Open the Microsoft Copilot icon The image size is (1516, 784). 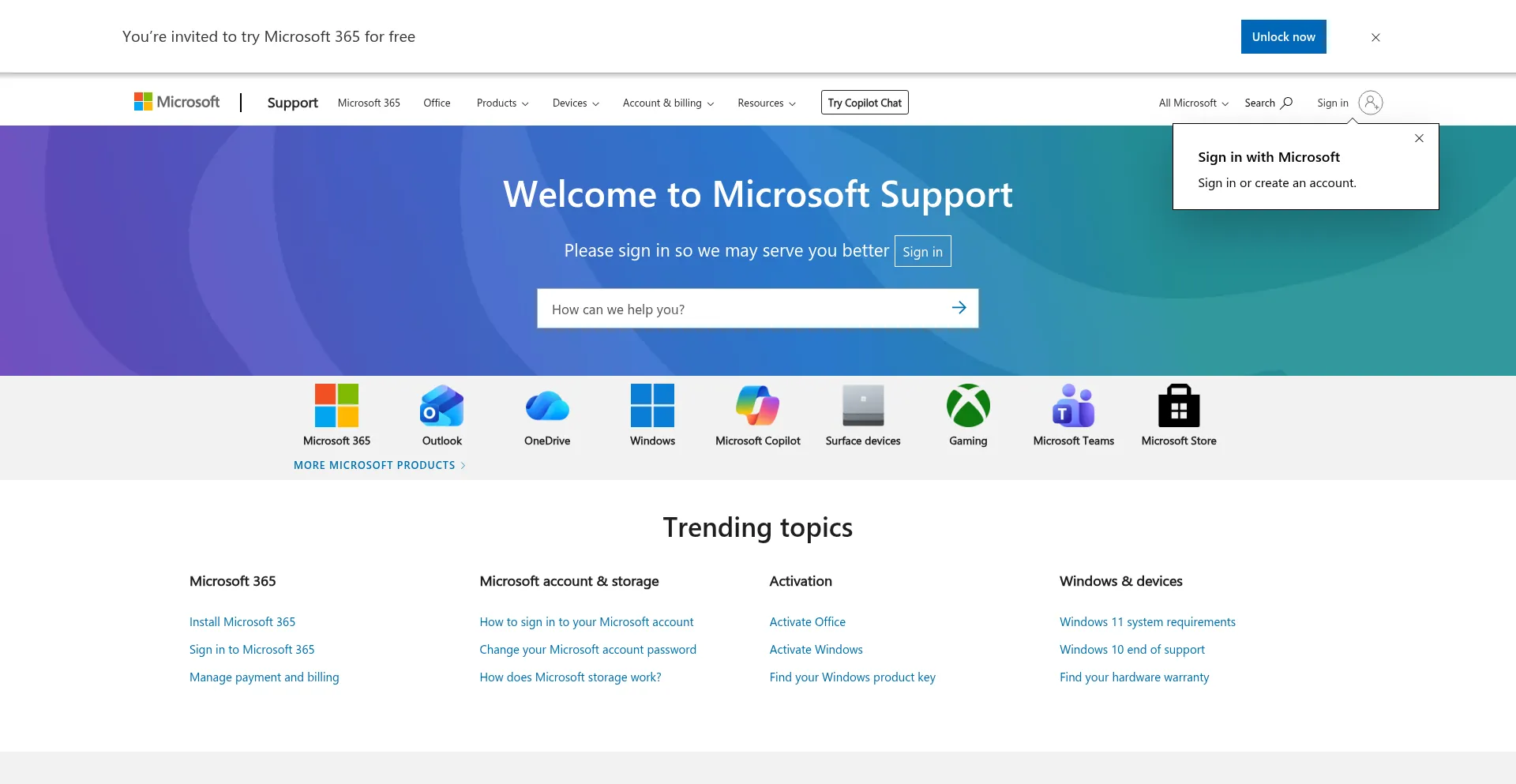tap(757, 406)
